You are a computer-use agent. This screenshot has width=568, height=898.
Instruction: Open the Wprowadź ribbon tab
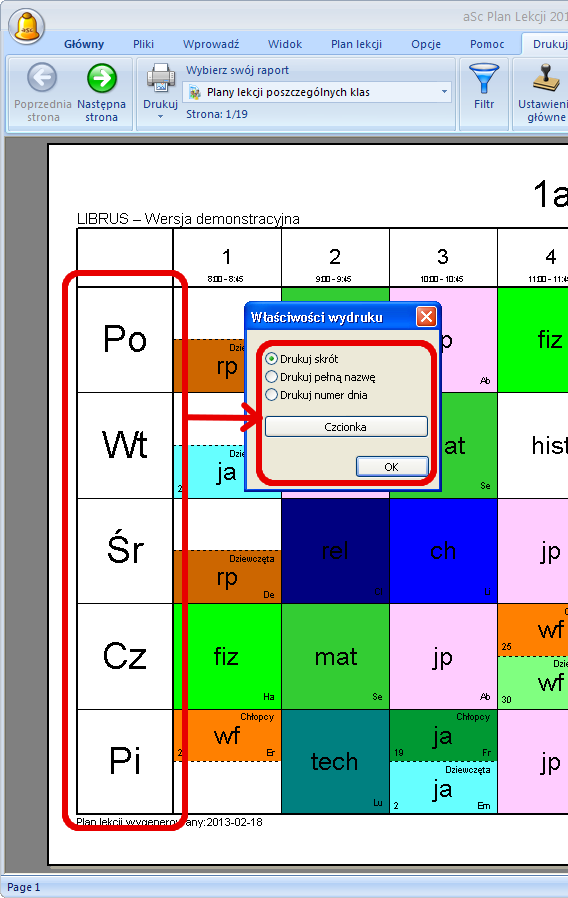tap(211, 44)
